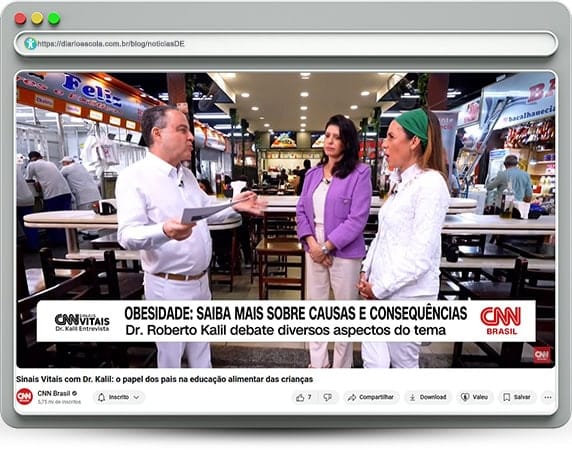Click the video player thumbnail
The height and width of the screenshot is (450, 572).
tap(286, 220)
